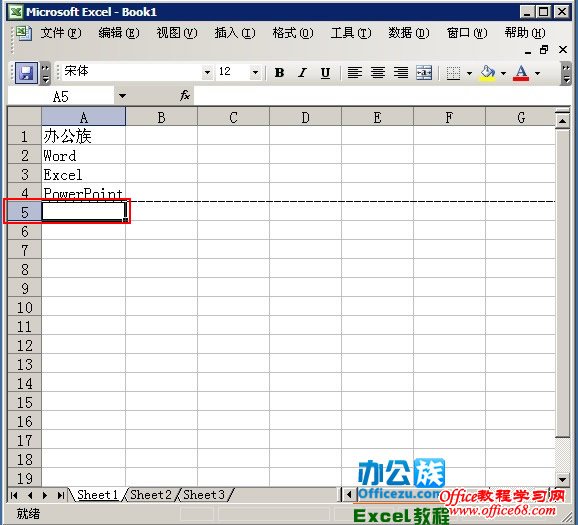Center align text
Viewport: 578px width, 525px height.
coord(378,73)
